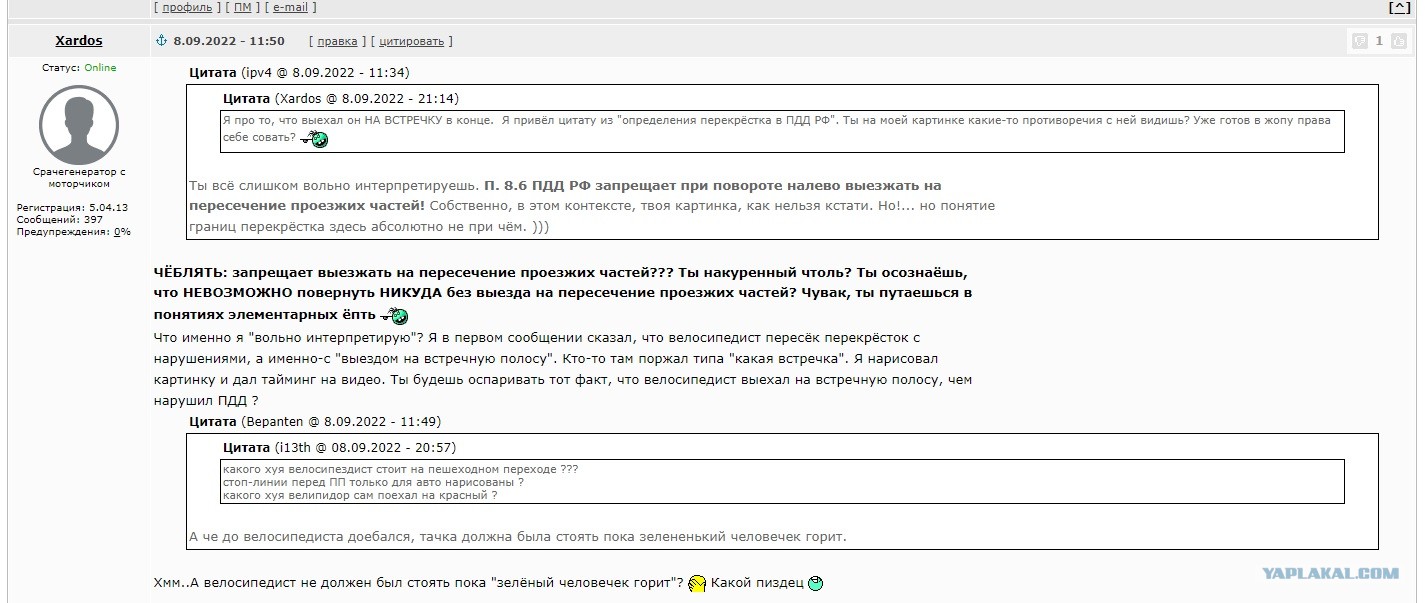
Task: Click the line "А че до велосипедиста доебался"
Action: pos(518,537)
